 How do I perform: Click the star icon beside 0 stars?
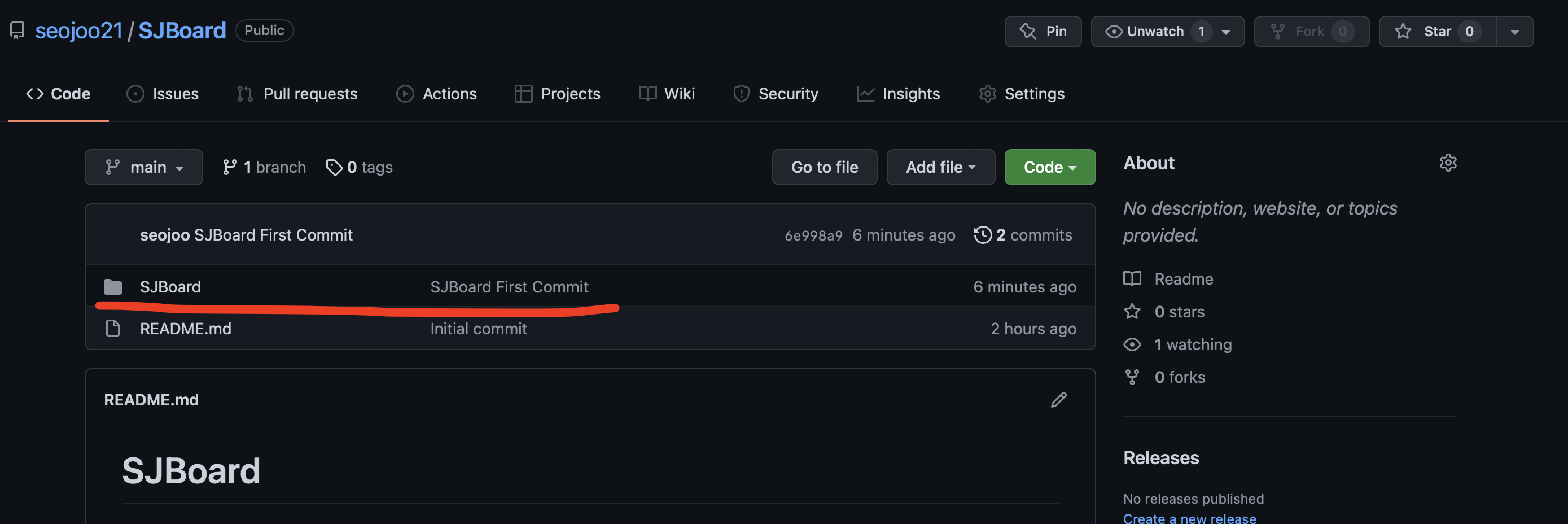[1132, 312]
